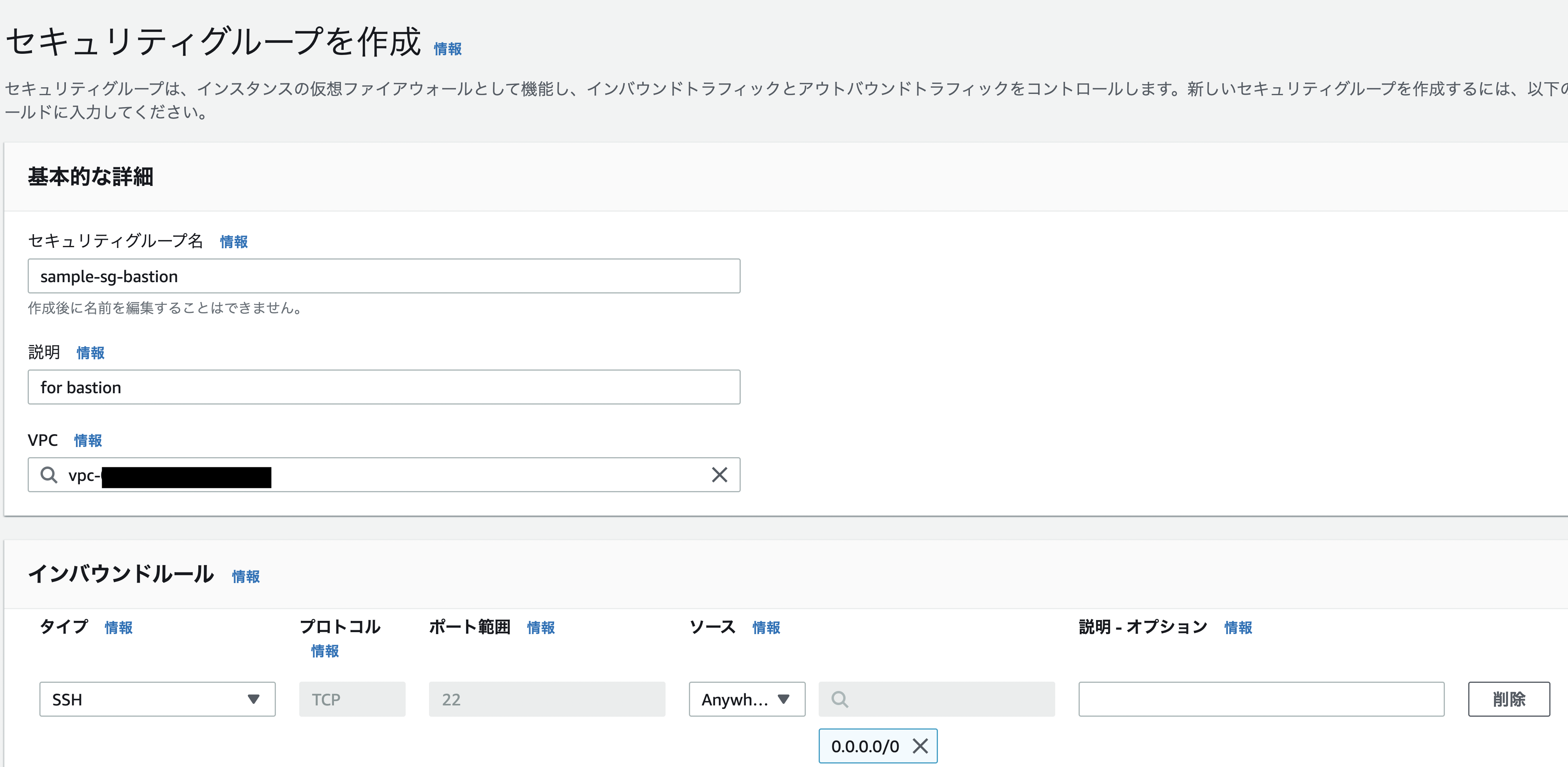Open 情報 link beside 説明 label
Screen dimensions: 1568x767
90,353
